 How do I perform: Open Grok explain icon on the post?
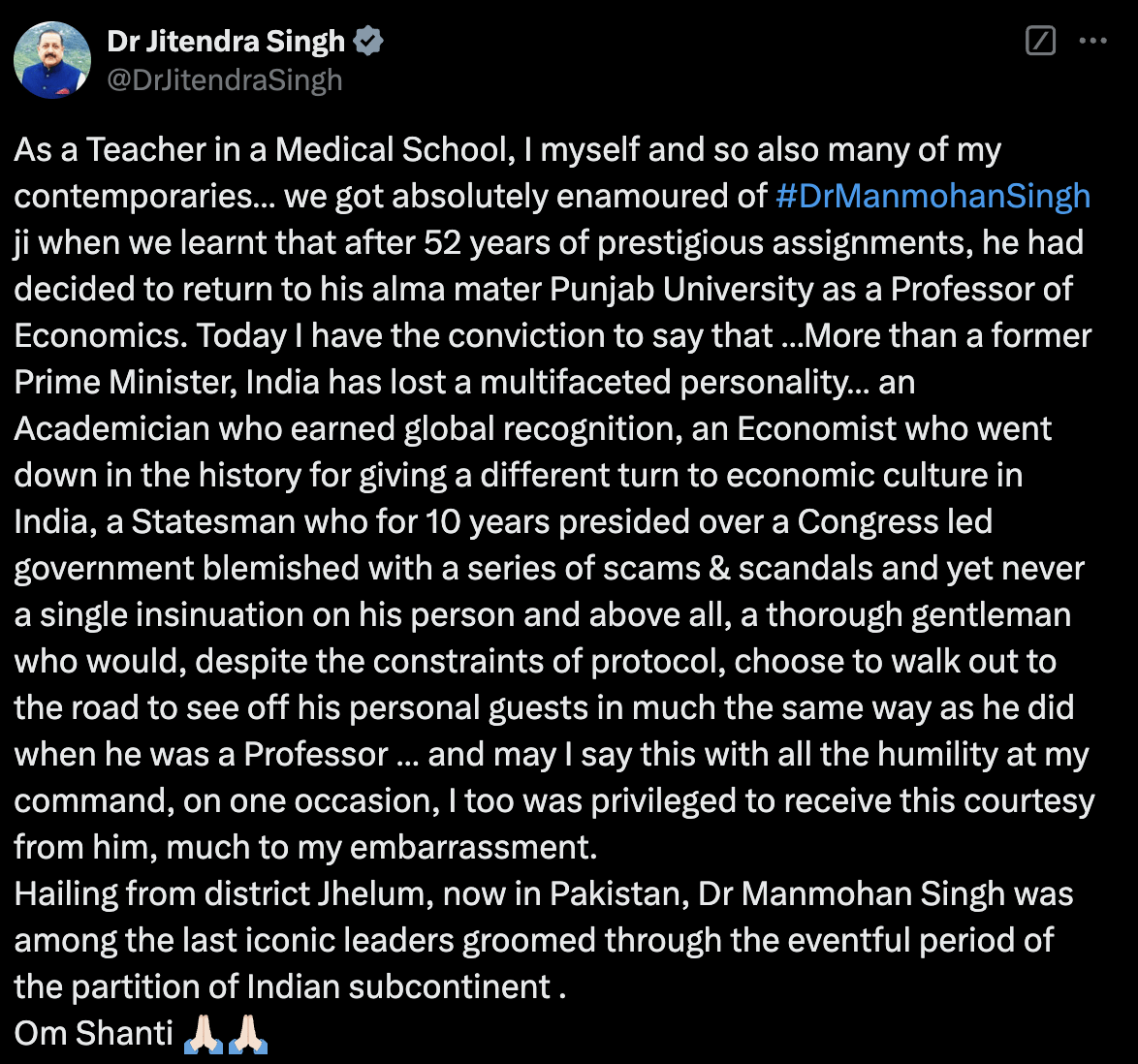(x=1040, y=41)
